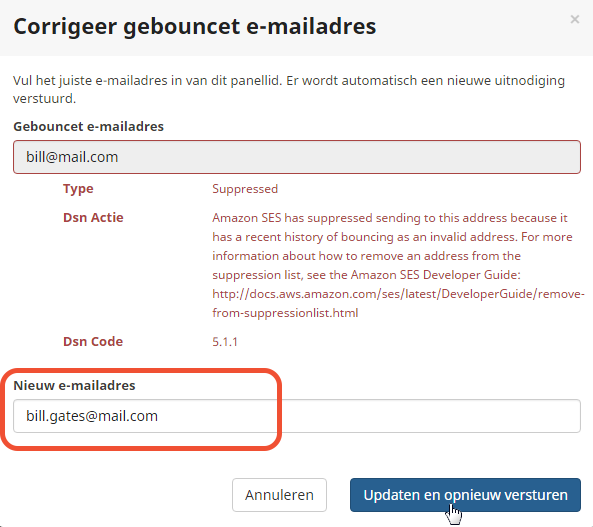
Task: Select the disabled bill@mail.com bounced address field
Action: [x=297, y=157]
